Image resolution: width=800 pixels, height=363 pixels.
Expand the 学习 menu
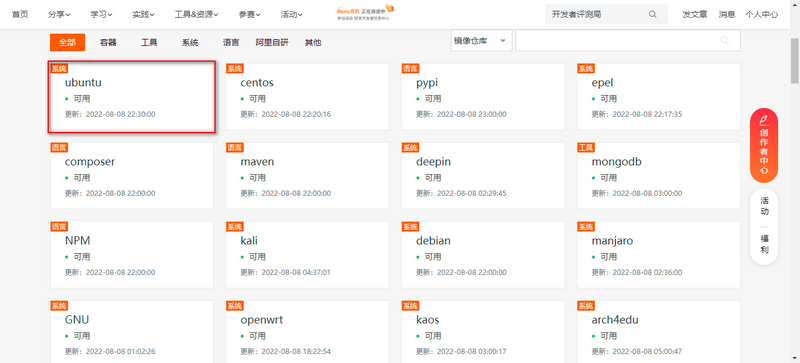(102, 14)
